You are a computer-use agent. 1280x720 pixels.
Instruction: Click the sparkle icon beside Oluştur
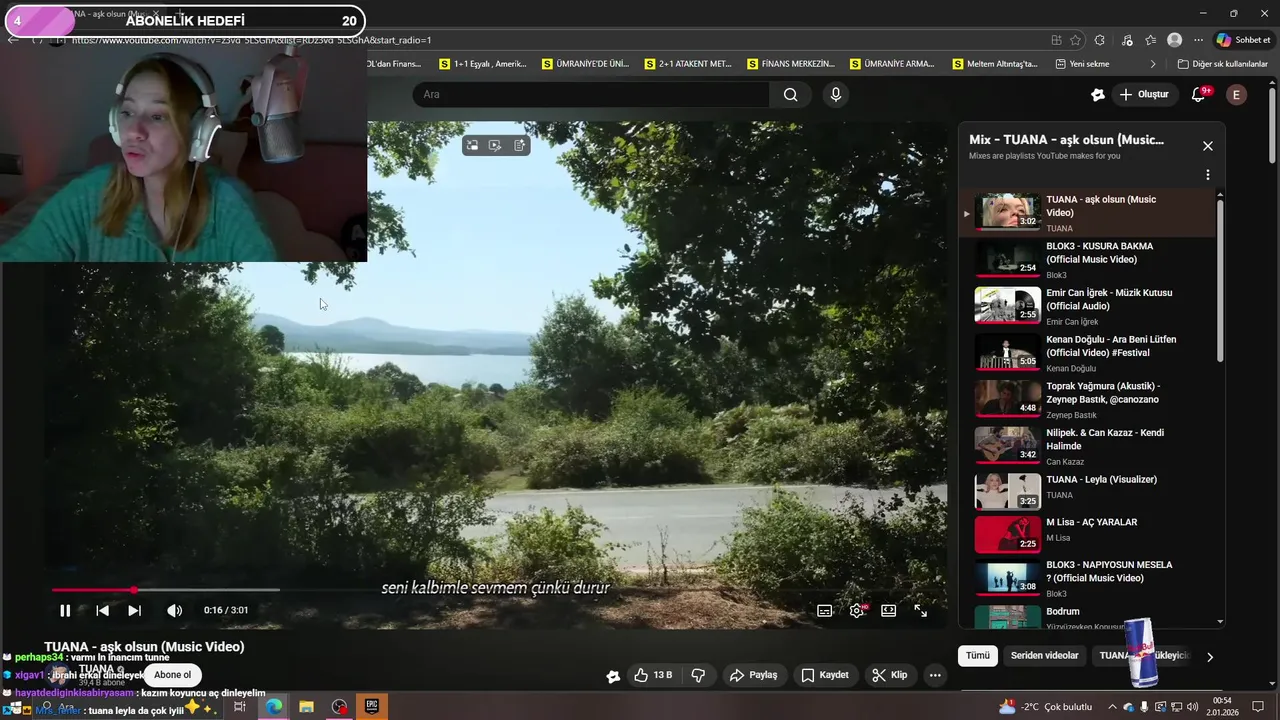(1098, 94)
